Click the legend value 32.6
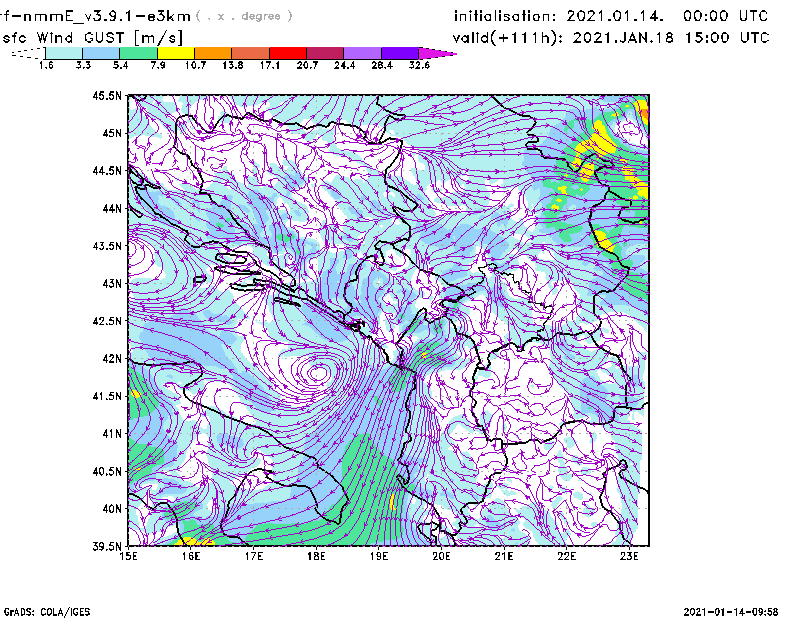Image resolution: width=800 pixels, height=618 pixels. tap(419, 65)
